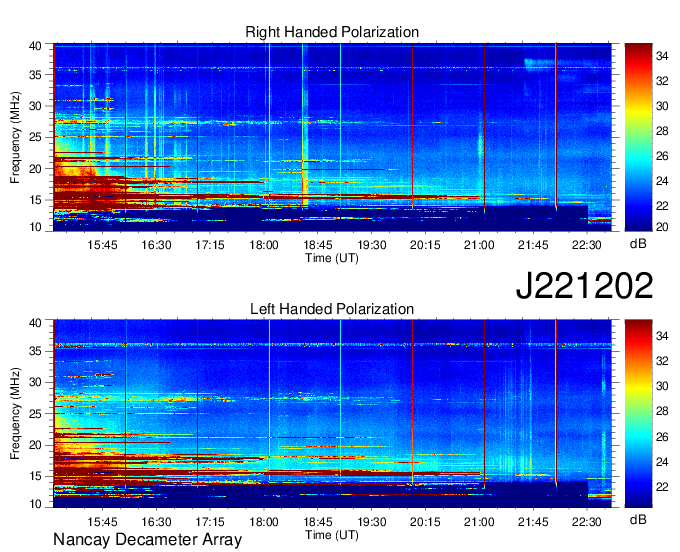Screen dimensions: 680x552
Task: Click 15:45 time tick under Right Handed plot
Action: pyautogui.click(x=102, y=245)
